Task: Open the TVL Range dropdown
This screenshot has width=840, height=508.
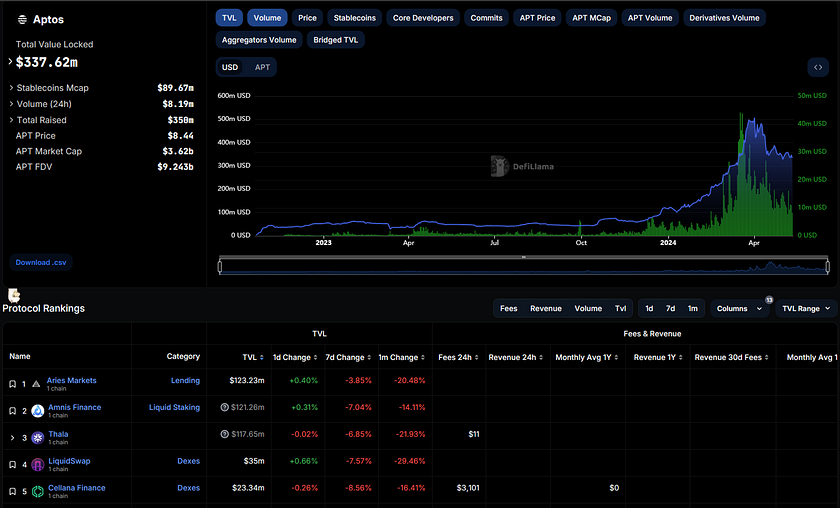Action: [806, 309]
